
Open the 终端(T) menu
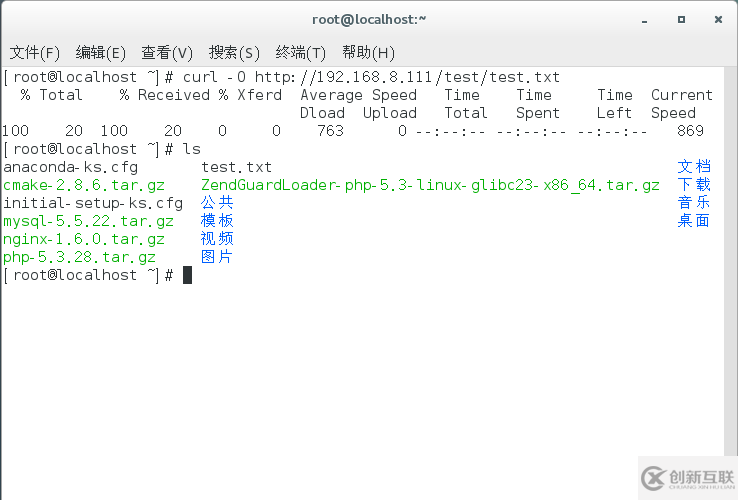click(301, 52)
